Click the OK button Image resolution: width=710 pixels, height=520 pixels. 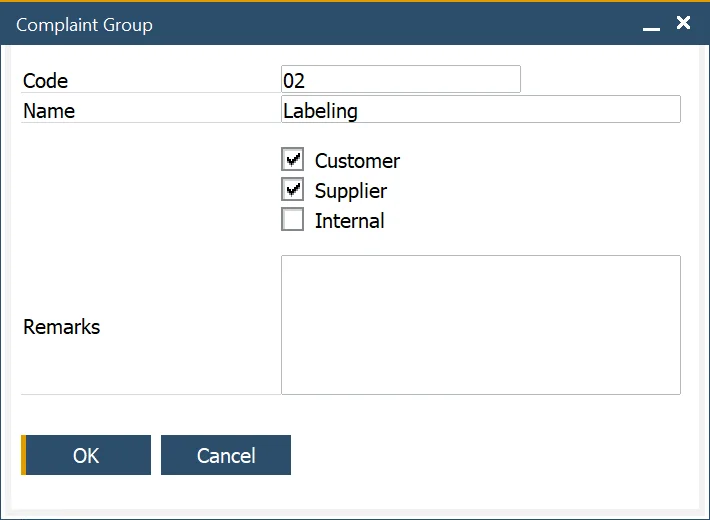tap(86, 455)
